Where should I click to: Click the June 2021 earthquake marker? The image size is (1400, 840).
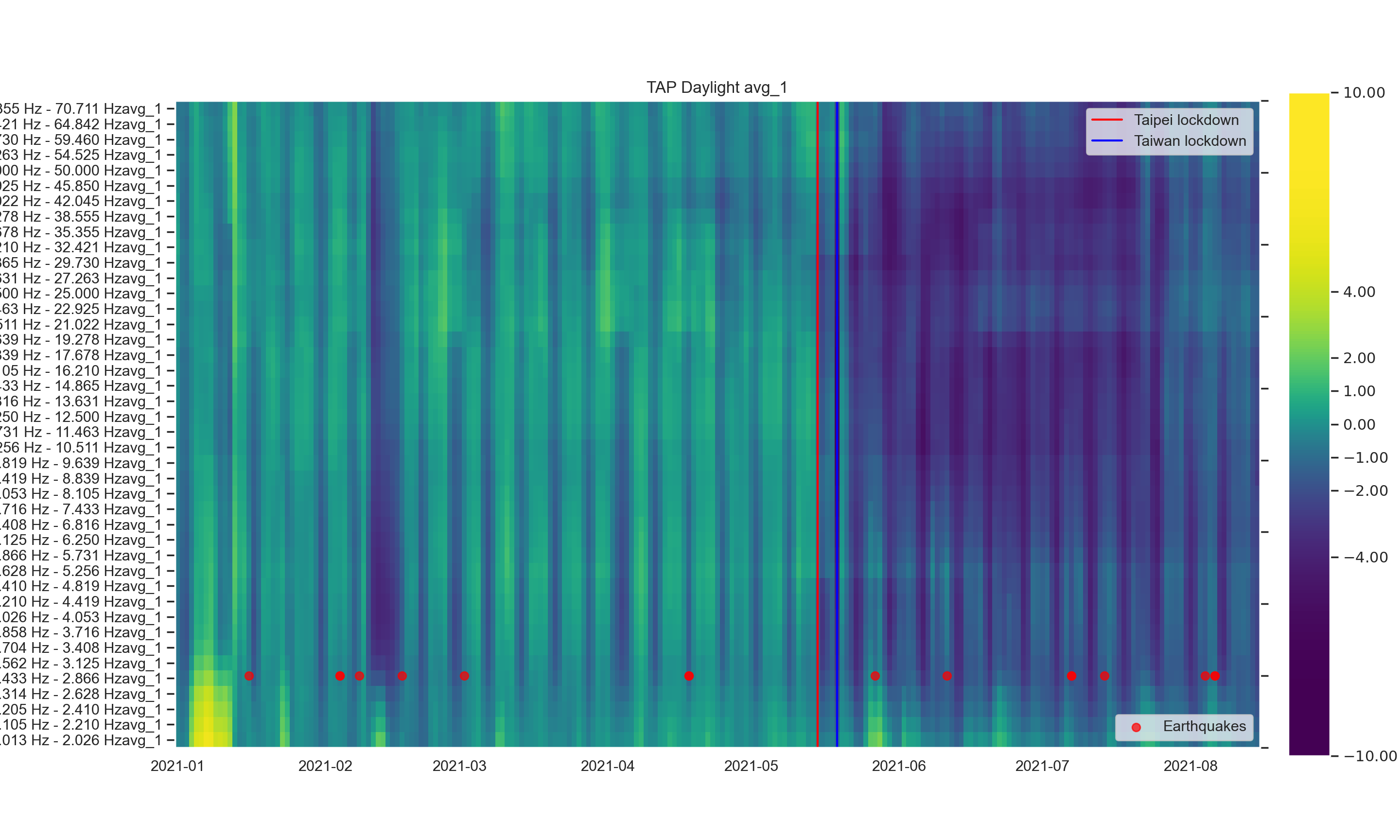click(x=947, y=676)
